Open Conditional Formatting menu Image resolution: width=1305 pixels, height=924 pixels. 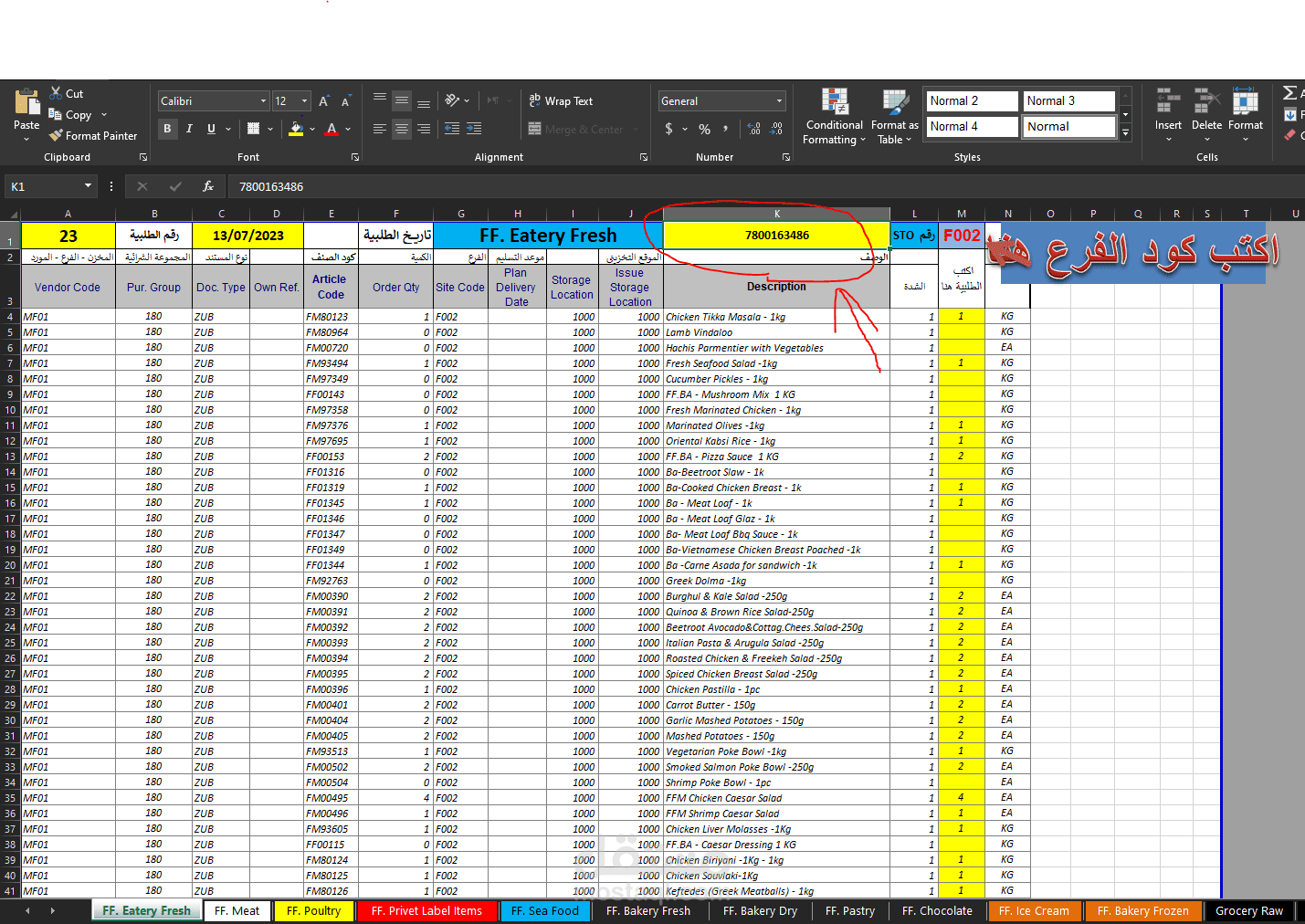click(x=834, y=117)
